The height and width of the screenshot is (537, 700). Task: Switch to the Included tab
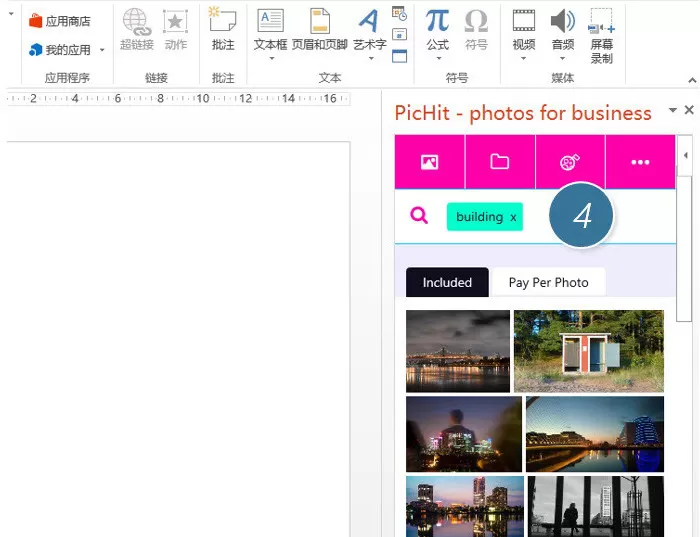[447, 282]
